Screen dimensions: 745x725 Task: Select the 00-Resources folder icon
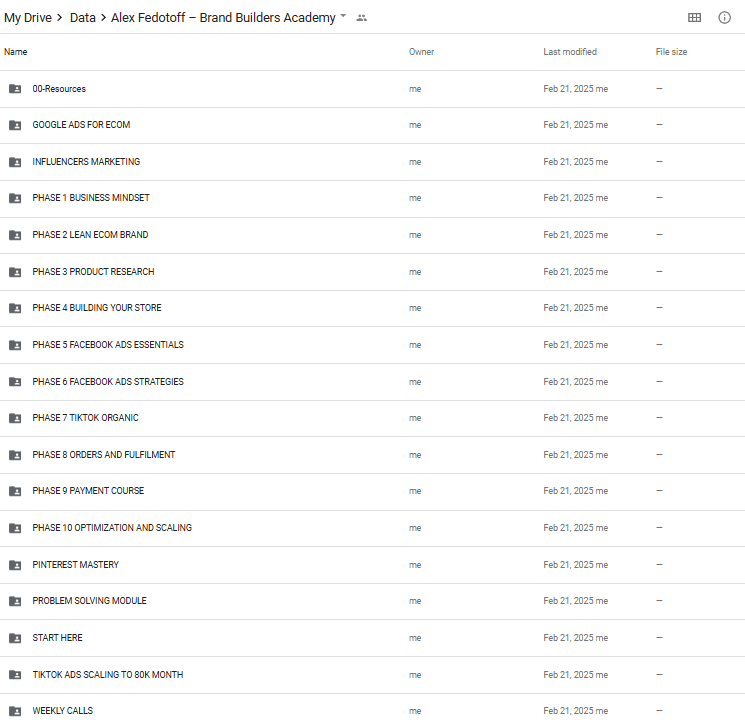coord(15,88)
